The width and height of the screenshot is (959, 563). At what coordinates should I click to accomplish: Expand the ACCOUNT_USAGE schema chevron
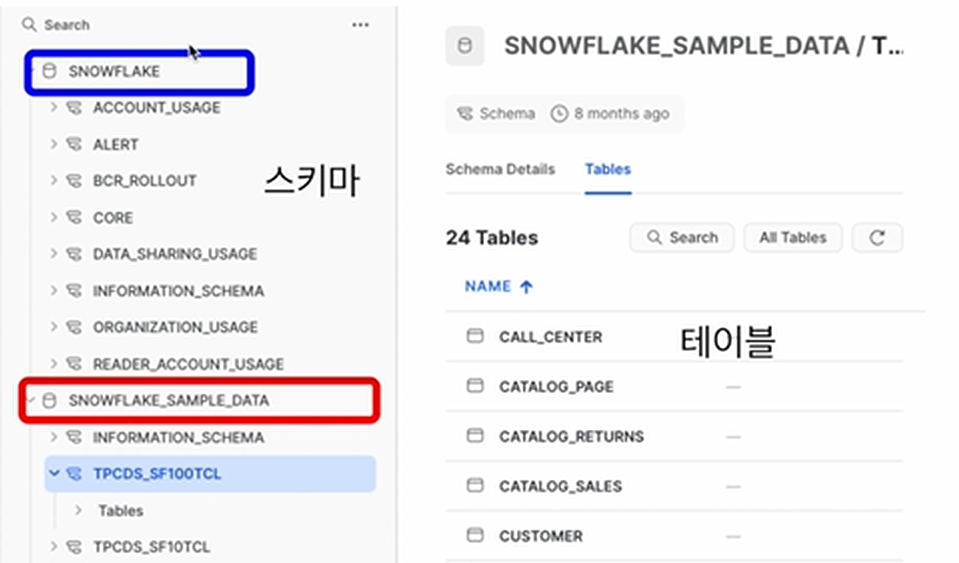click(x=54, y=108)
